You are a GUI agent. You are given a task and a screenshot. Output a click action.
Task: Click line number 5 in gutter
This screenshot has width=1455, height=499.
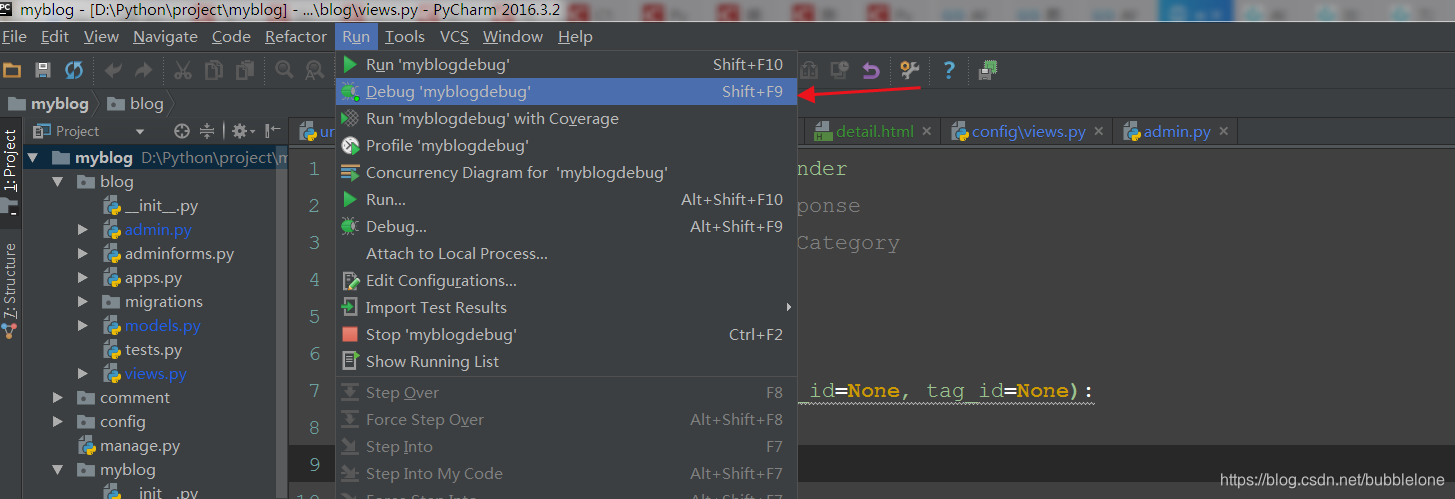313,317
